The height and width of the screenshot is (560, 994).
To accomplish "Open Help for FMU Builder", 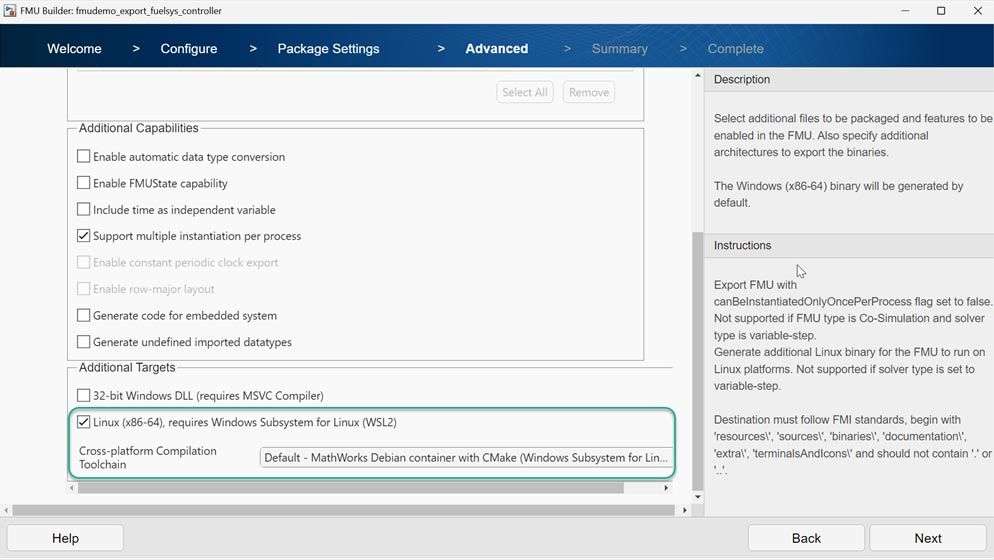I will point(65,538).
